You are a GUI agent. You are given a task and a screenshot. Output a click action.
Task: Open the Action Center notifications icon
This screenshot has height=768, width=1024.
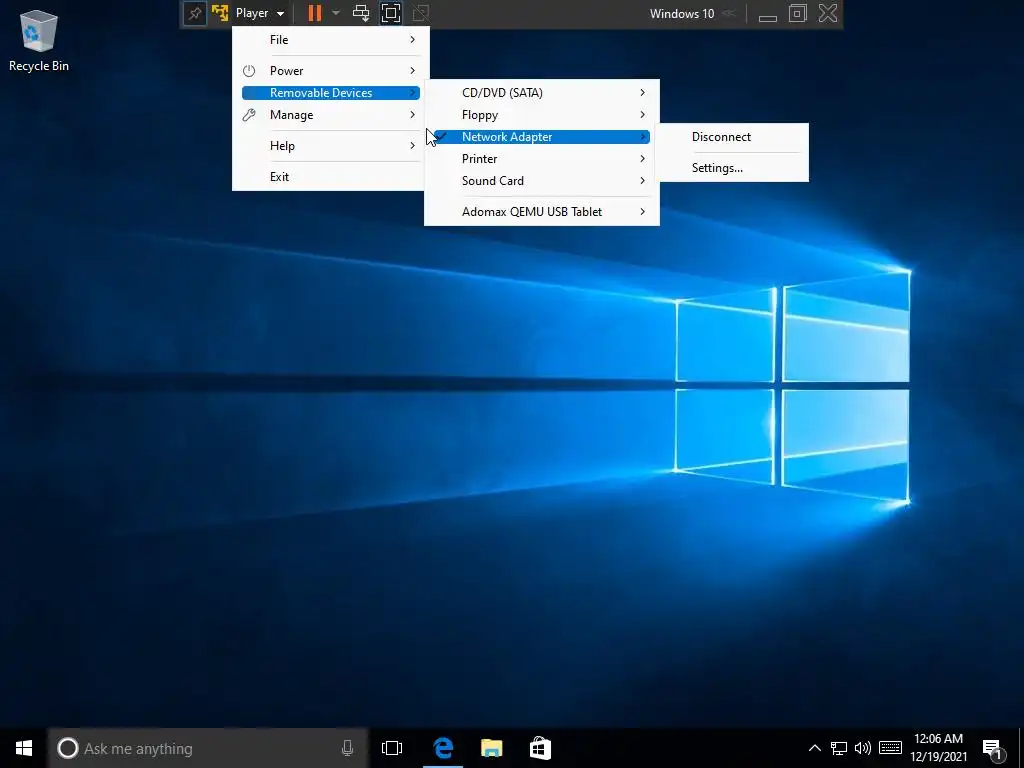click(x=992, y=749)
